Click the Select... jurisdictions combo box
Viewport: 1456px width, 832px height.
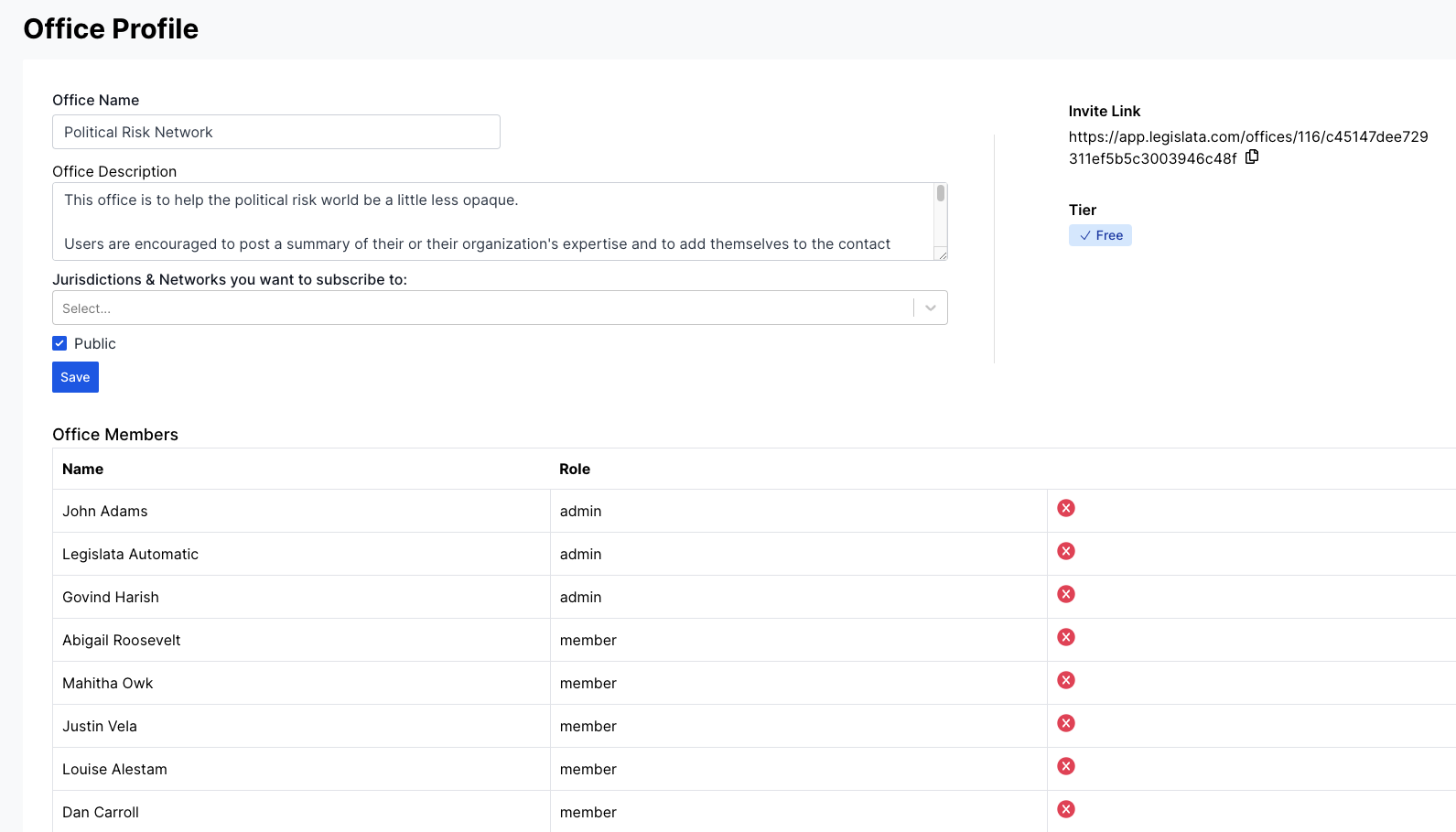coord(500,308)
